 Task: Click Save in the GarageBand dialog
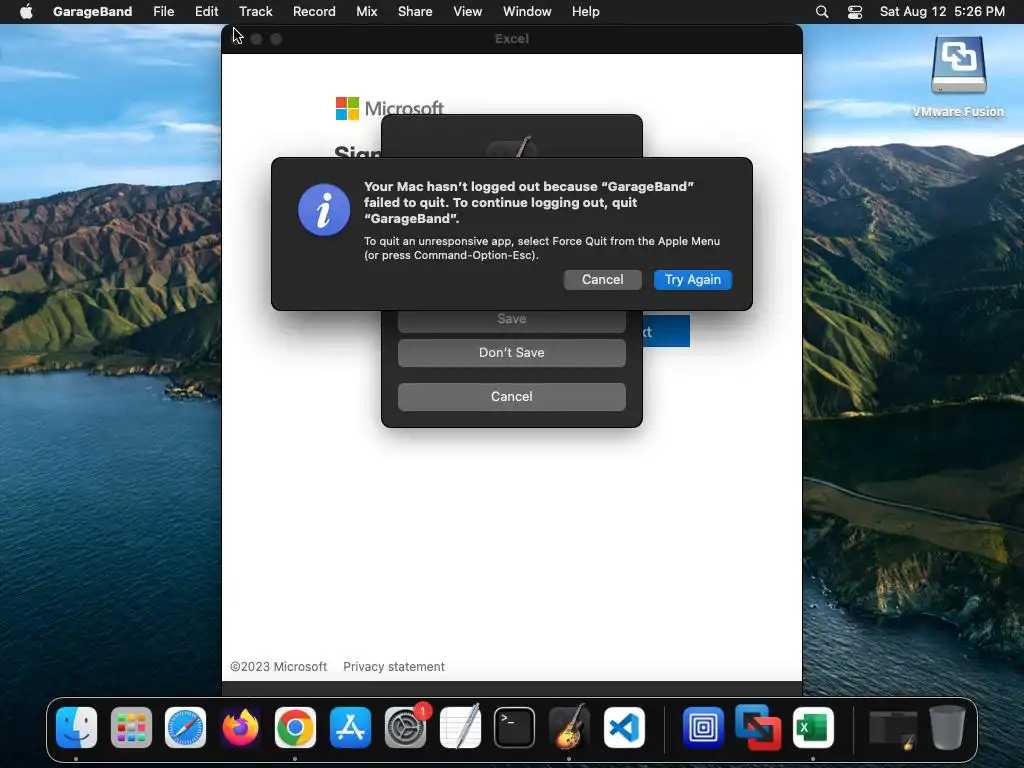(x=511, y=320)
